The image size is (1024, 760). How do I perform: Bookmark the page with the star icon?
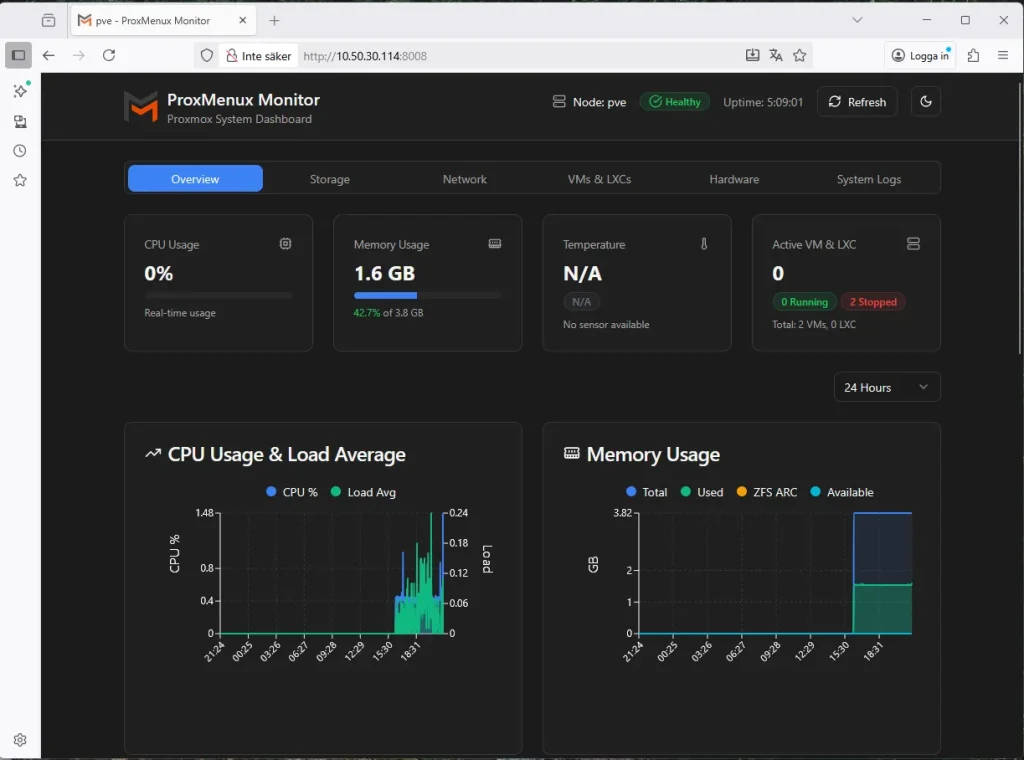click(x=799, y=56)
